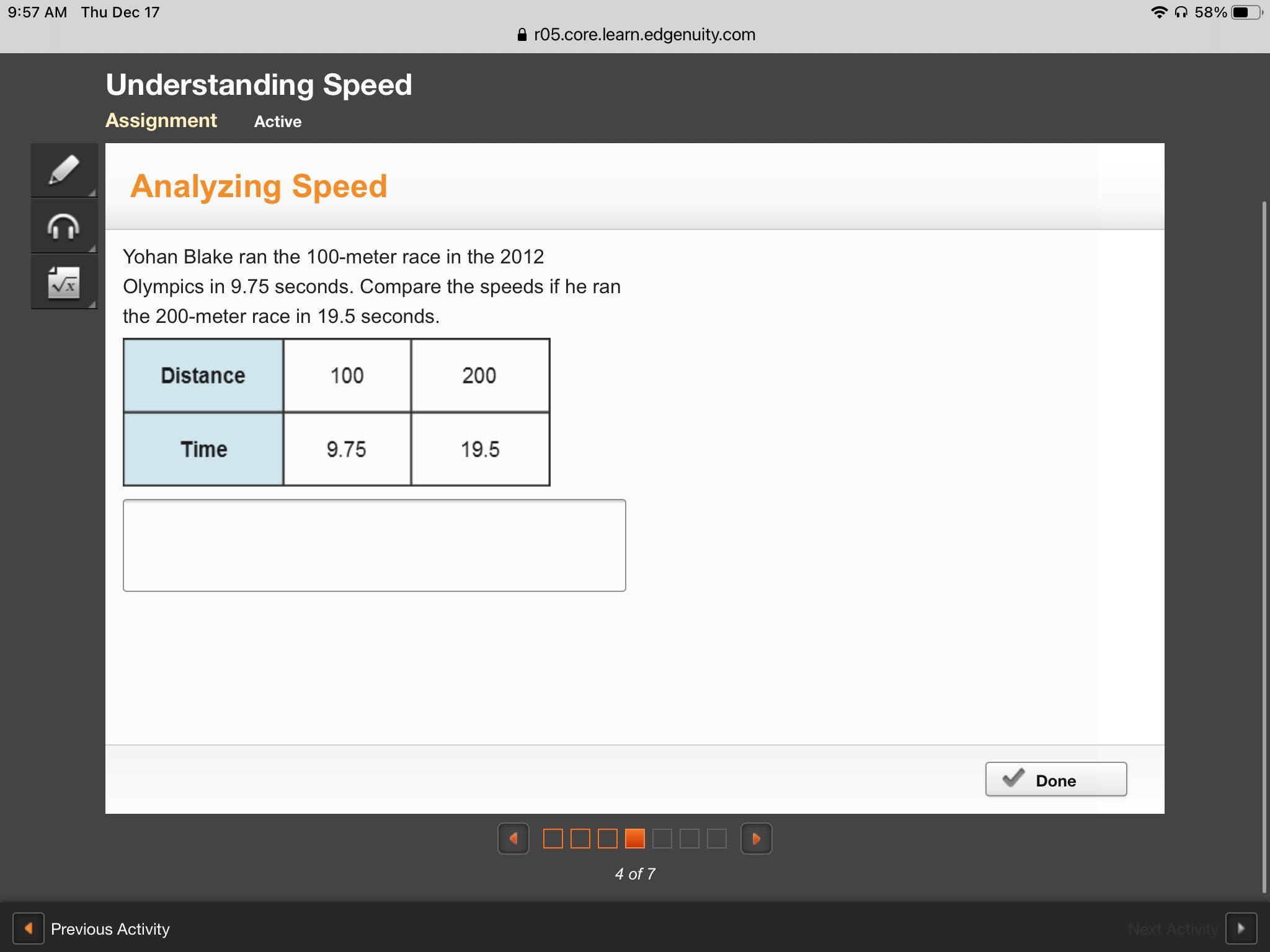Go to question 2 square

(580, 839)
